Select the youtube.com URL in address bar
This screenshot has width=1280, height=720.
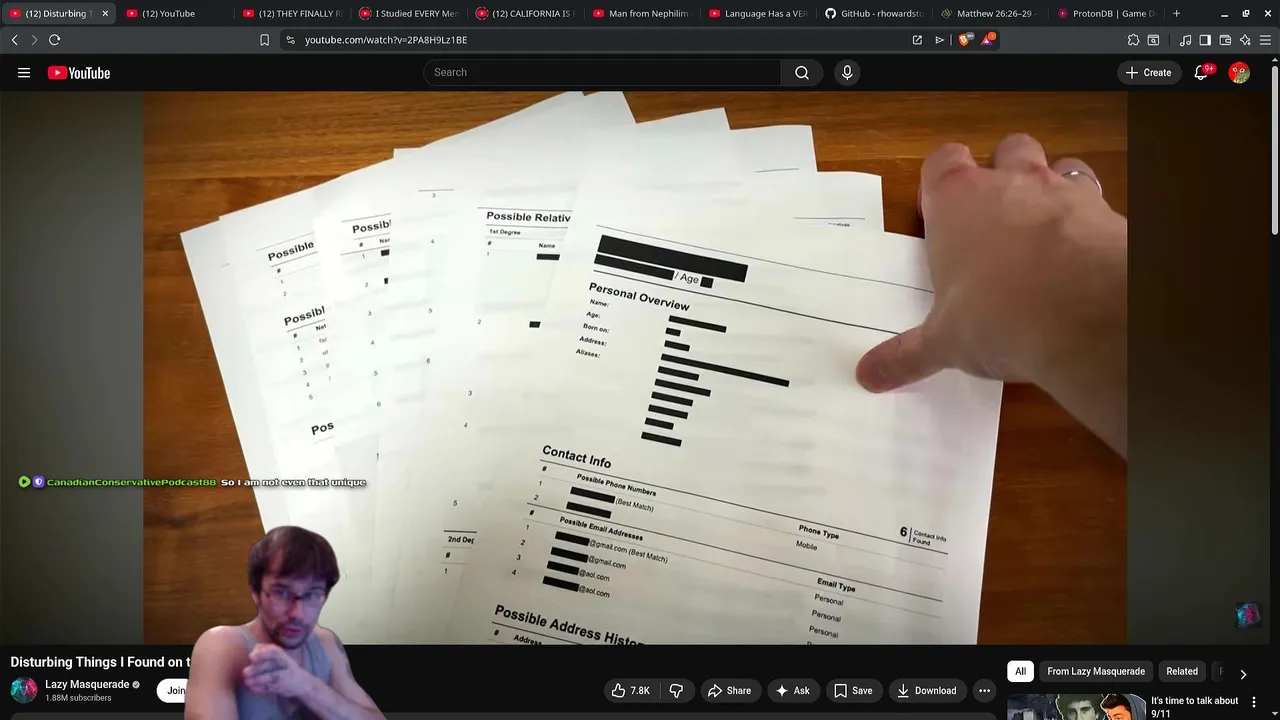[386, 40]
